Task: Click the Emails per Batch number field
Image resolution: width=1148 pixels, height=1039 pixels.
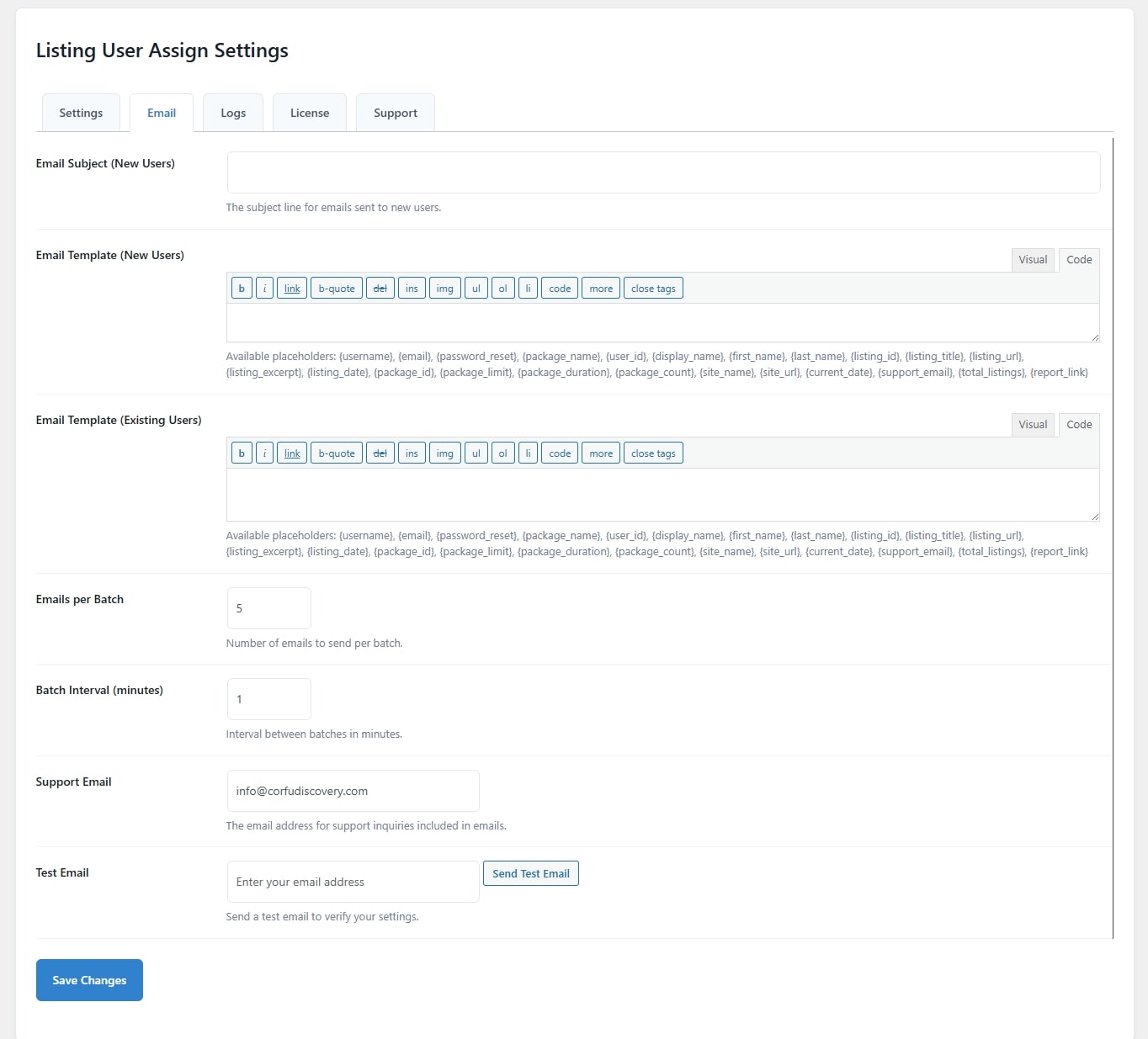Action: tap(269, 608)
